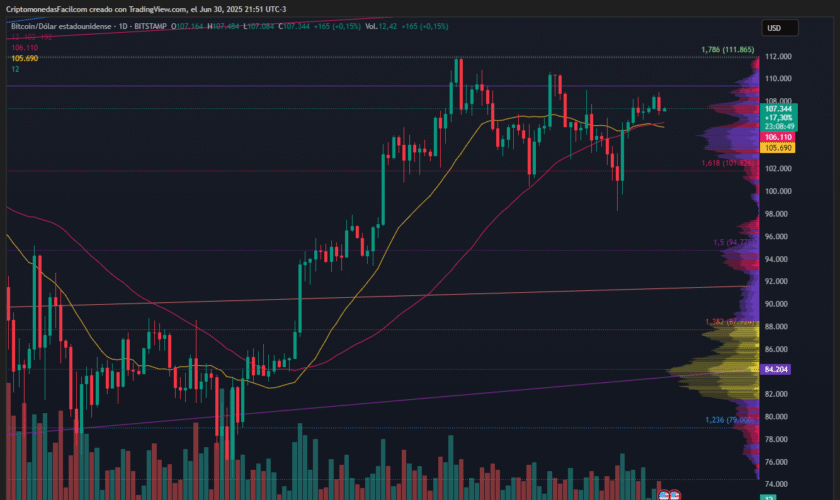840x500 pixels.
Task: Click the CriptomonedasFacilcom TradingView attribution text
Action: [x=146, y=9]
